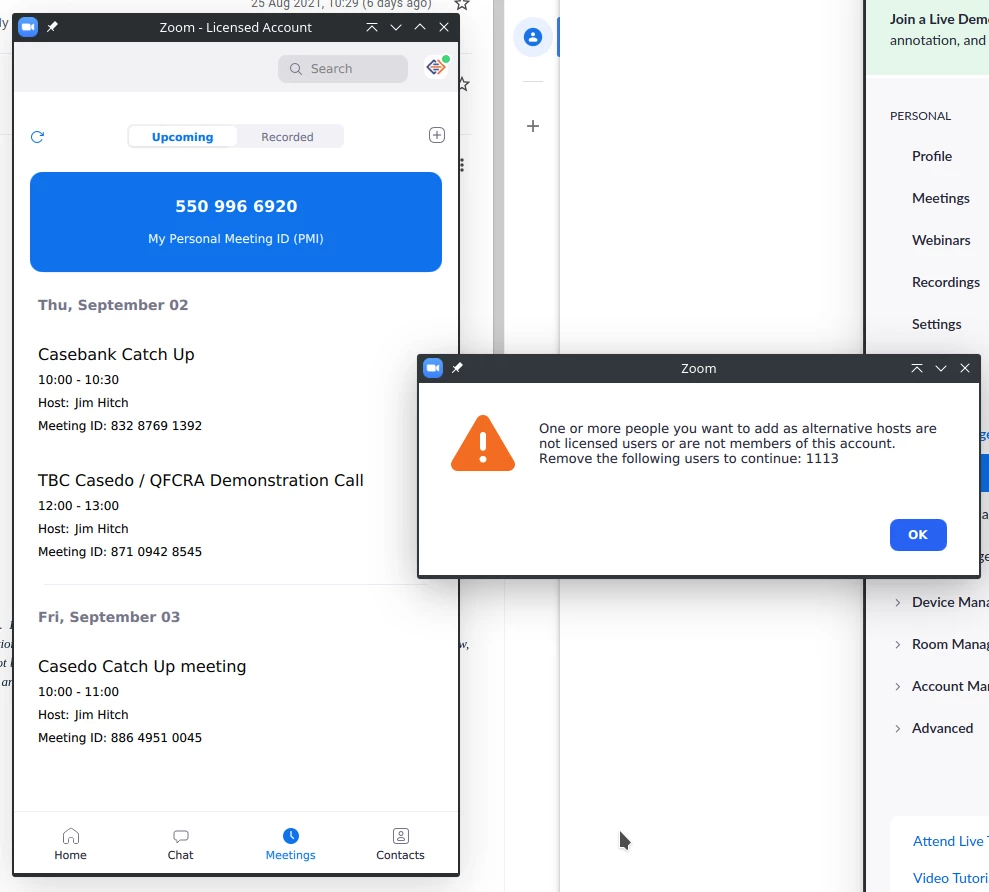Screen dimensions: 989x892
Task: Open Meetings in the web portal sidebar
Action: (x=940, y=198)
